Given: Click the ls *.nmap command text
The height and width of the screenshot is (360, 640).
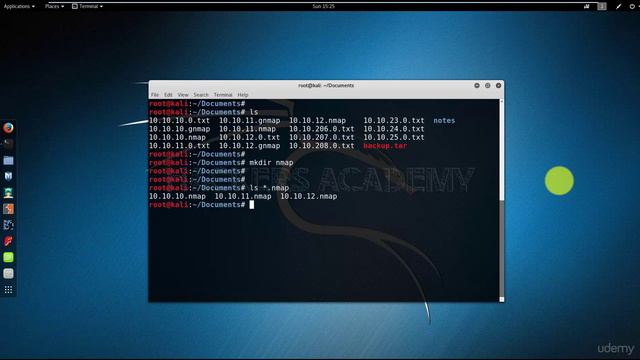Looking at the screenshot, I should (x=269, y=188).
